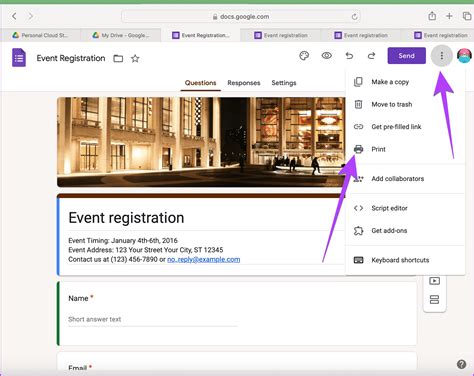474x376 pixels.
Task: Open Keyboard shortcuts entry
Action: [405, 260]
